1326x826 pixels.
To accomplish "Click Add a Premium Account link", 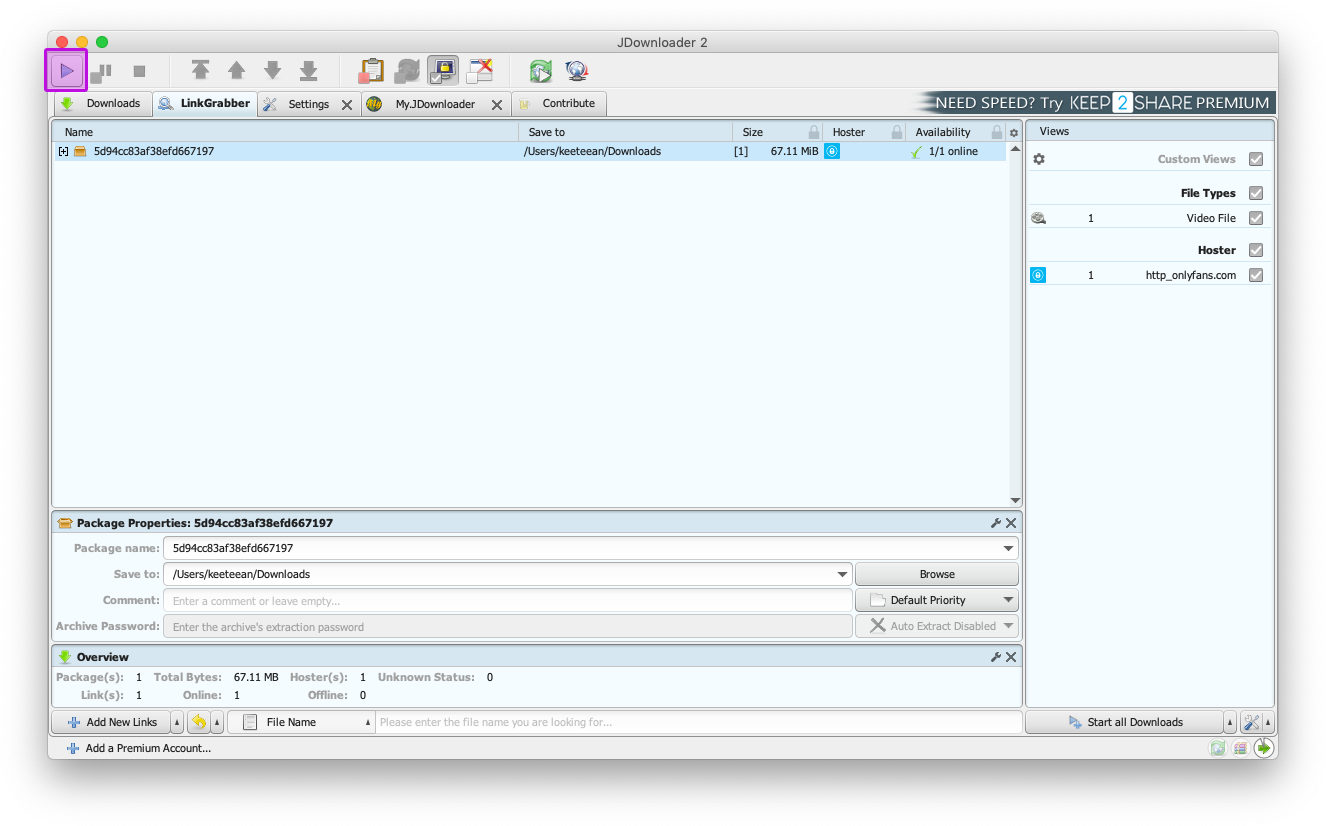I will tap(138, 748).
